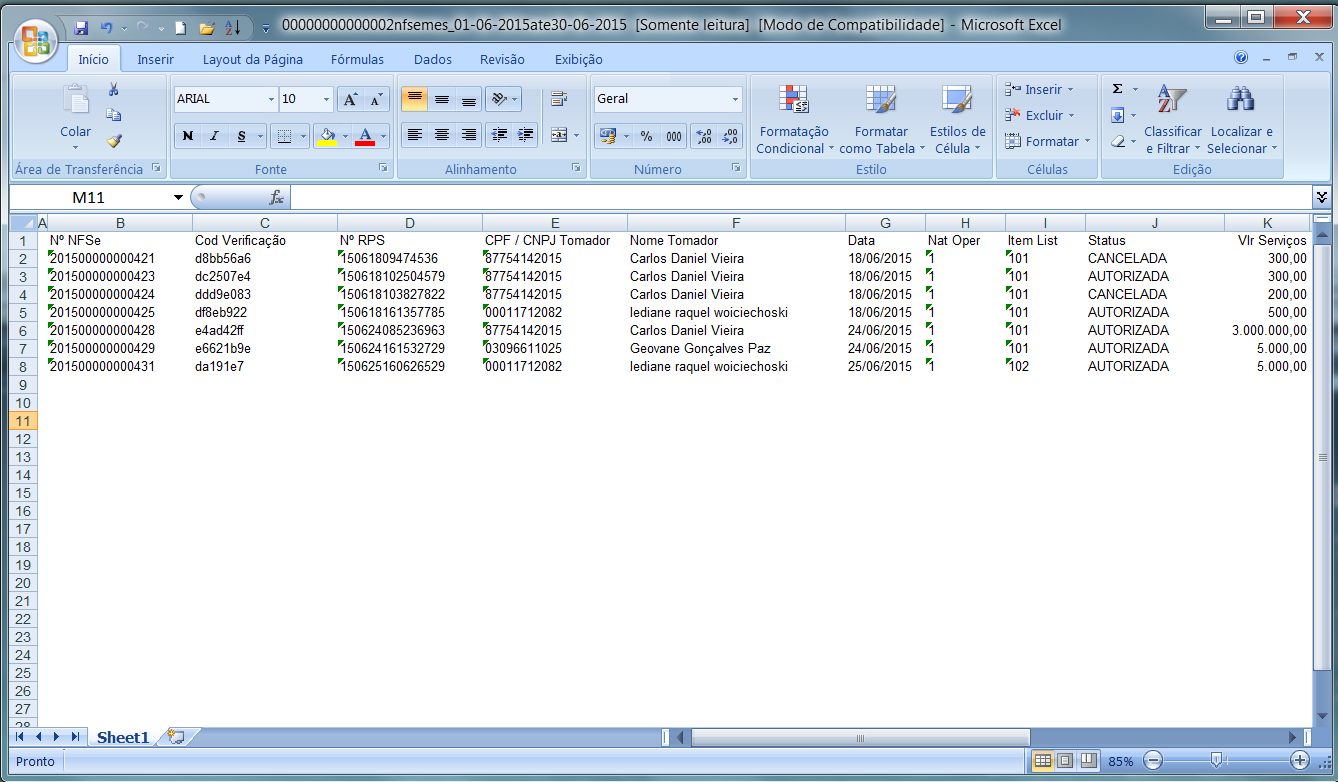Open the font size dropdown

(327, 99)
